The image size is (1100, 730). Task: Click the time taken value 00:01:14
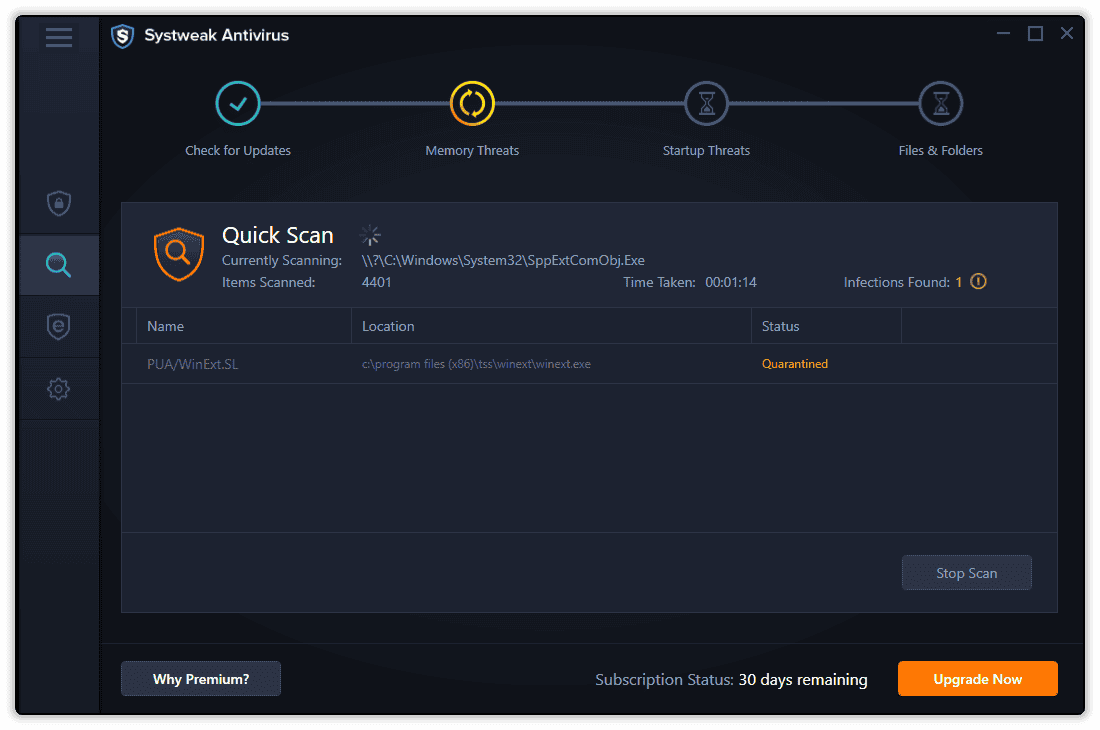coord(731,283)
